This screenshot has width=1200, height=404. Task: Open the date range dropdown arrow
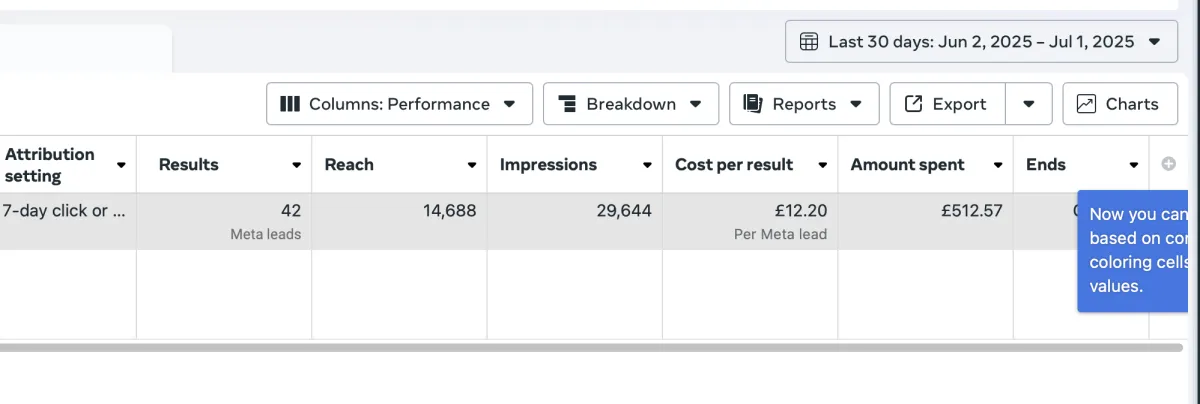(x=1155, y=42)
